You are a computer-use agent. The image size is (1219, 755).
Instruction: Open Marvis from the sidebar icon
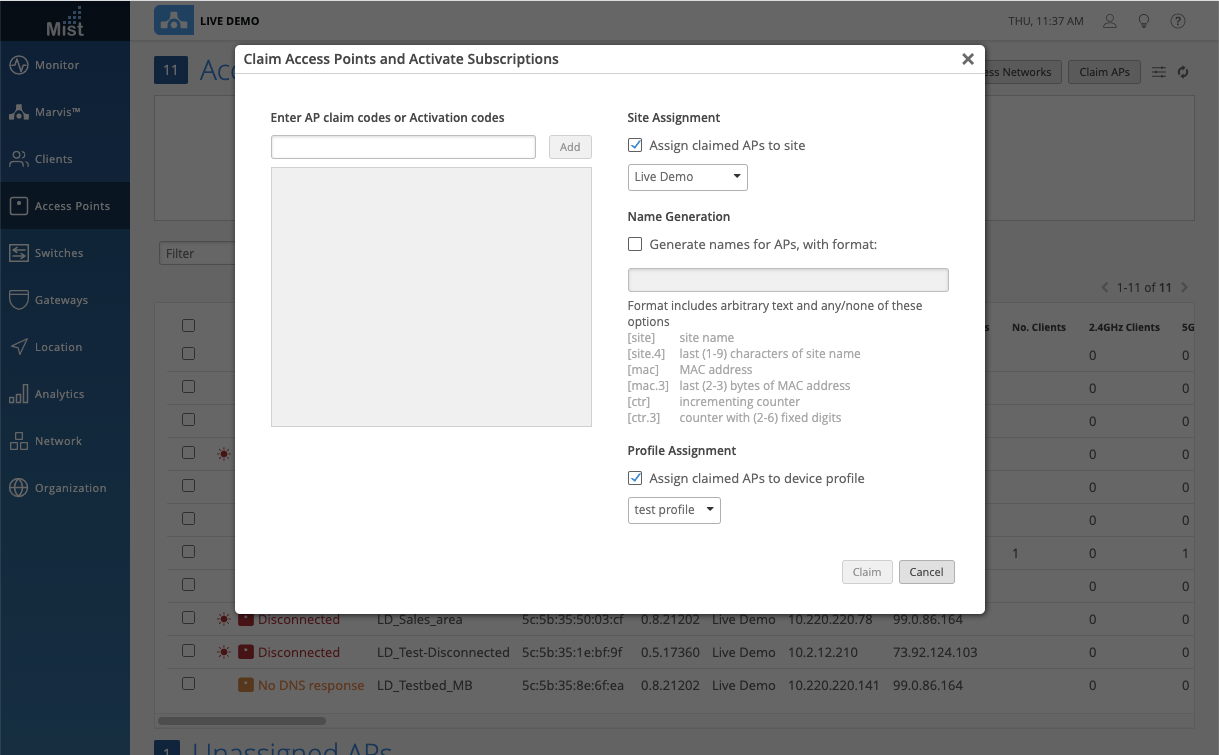[x=18, y=112]
